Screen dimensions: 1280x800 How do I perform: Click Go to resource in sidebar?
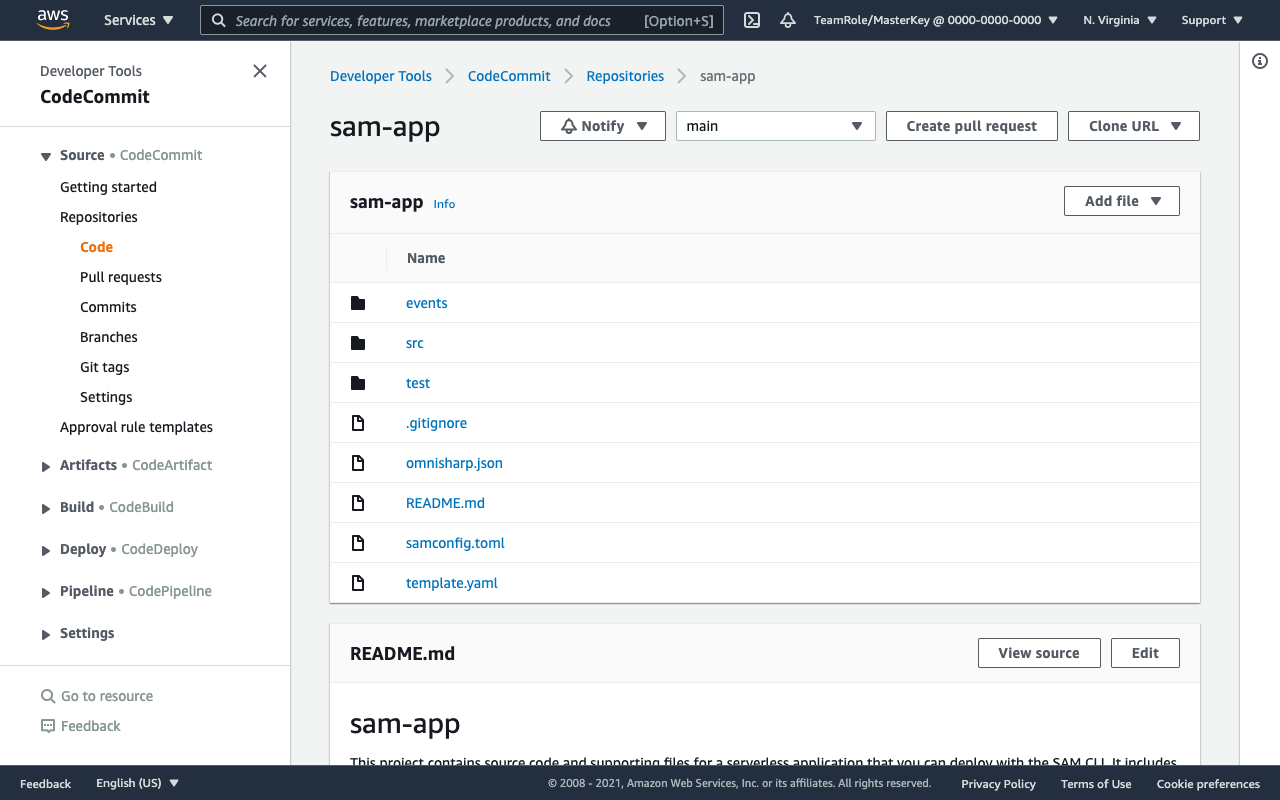pos(107,696)
